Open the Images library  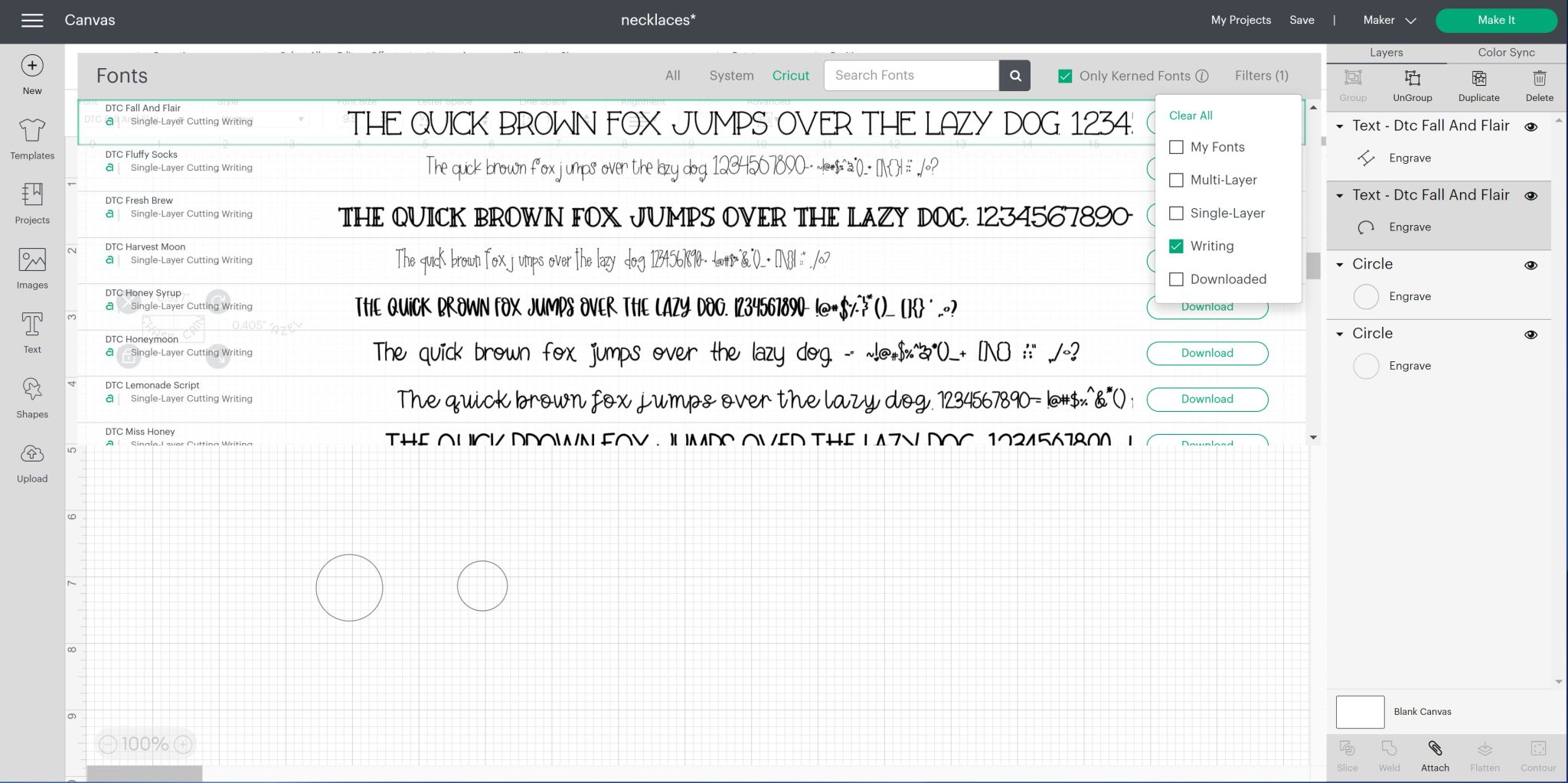point(32,269)
